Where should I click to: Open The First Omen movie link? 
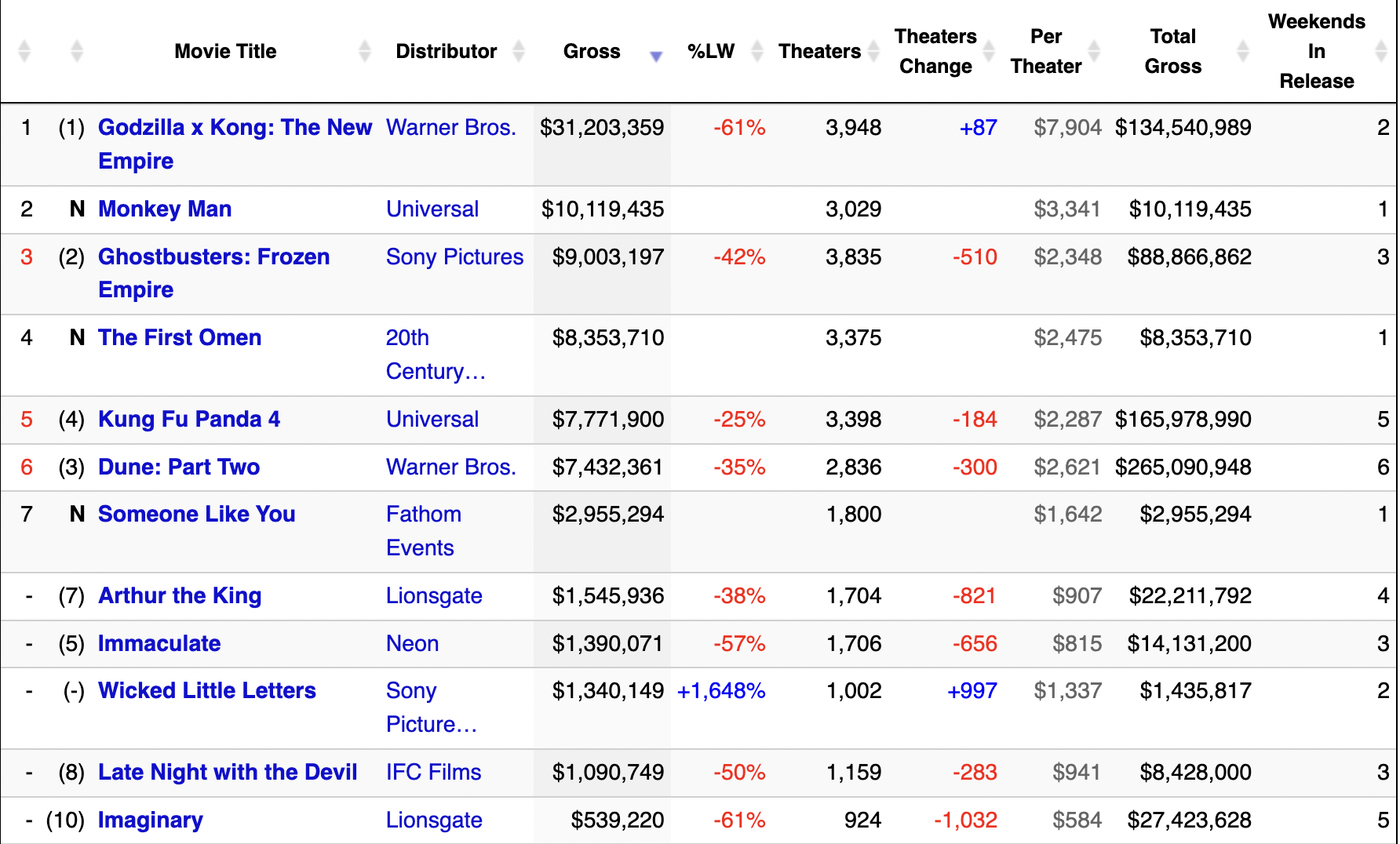pos(180,337)
